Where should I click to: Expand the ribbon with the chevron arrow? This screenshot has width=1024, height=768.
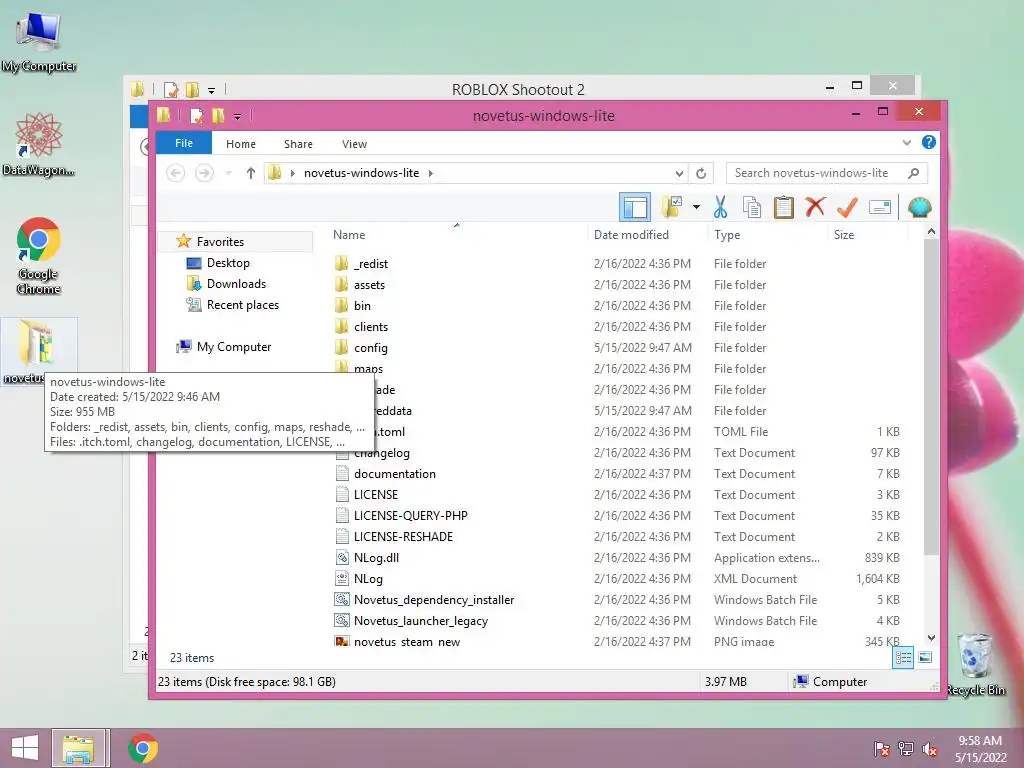(906, 142)
